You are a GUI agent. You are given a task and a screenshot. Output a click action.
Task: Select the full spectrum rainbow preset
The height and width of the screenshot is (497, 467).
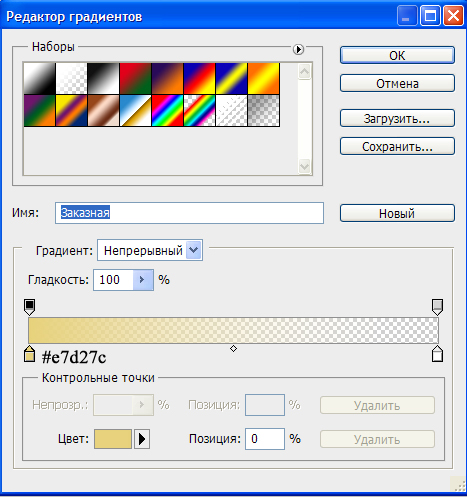tap(167, 110)
